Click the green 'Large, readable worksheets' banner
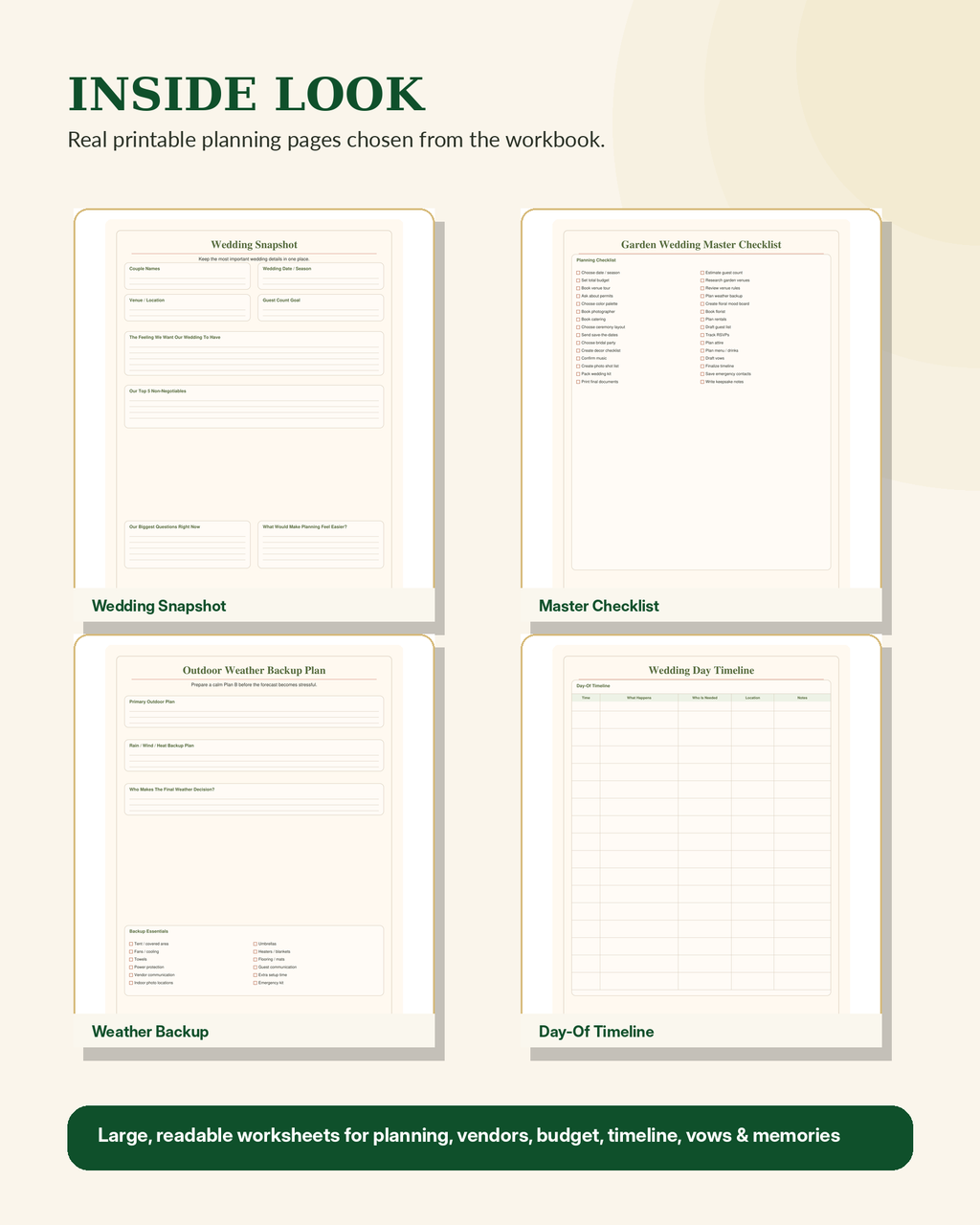 point(490,1138)
